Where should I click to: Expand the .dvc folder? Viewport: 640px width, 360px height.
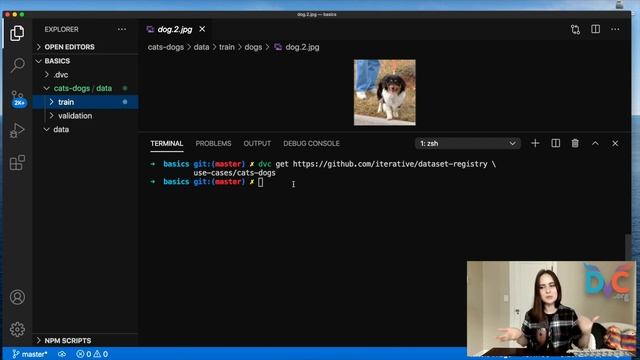[86, 75]
